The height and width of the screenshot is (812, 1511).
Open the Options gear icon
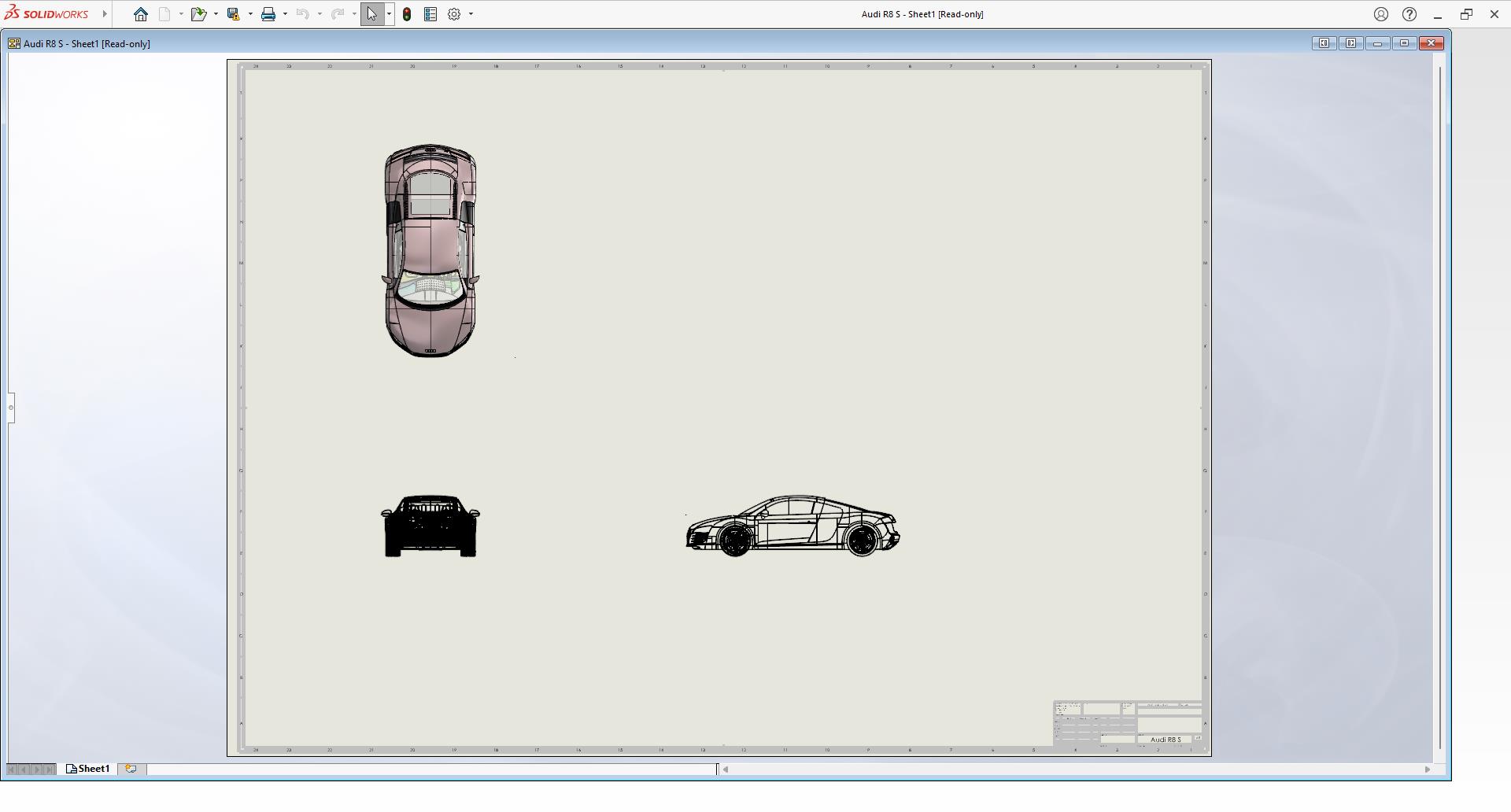click(x=454, y=14)
